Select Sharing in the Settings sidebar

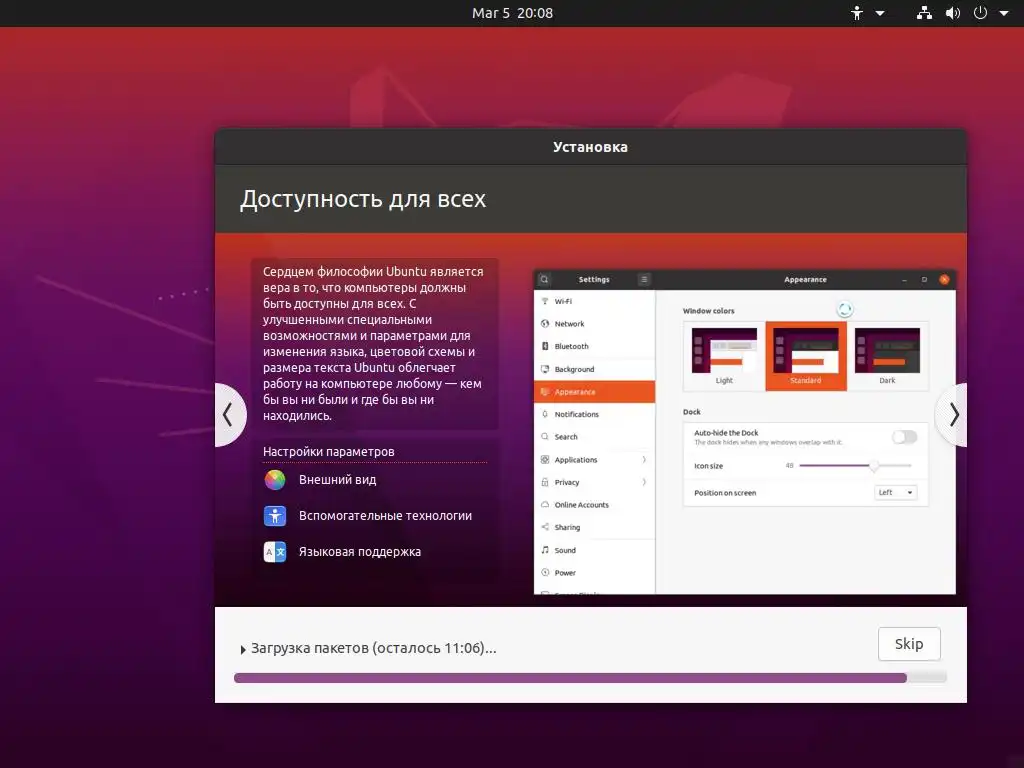pyautogui.click(x=594, y=528)
